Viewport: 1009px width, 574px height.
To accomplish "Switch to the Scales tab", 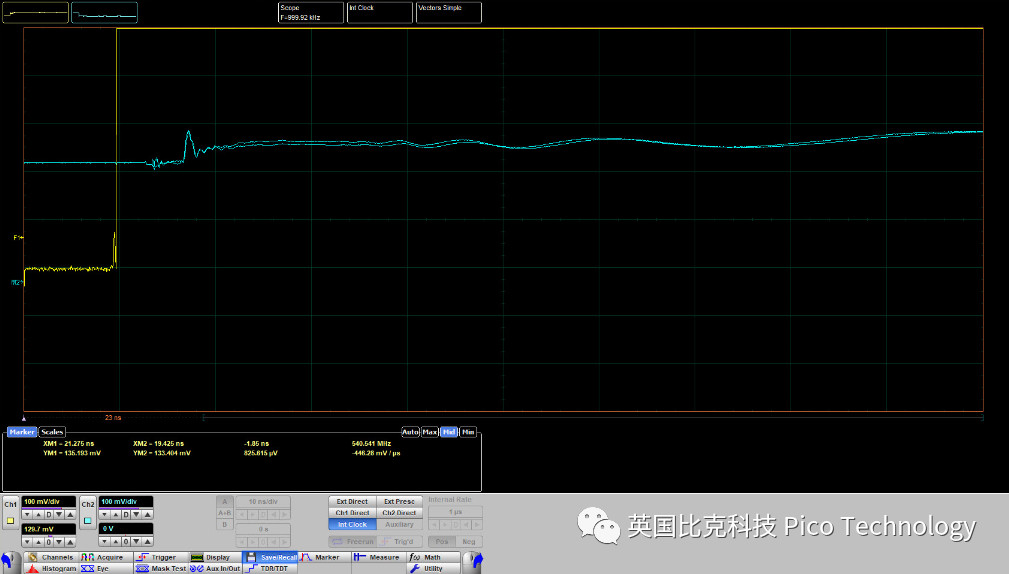I will coord(52,432).
